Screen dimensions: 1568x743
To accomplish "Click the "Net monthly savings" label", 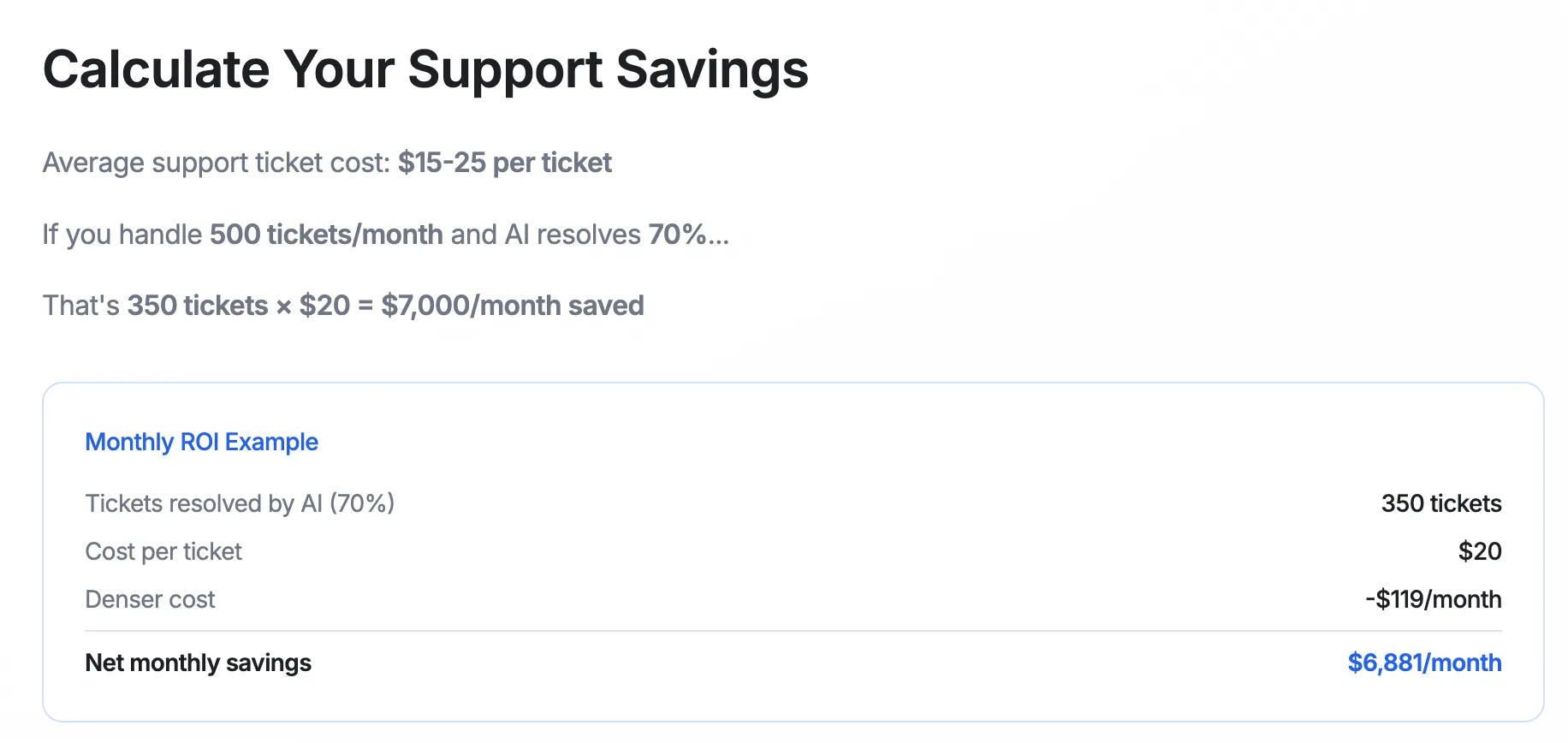I will (x=199, y=663).
